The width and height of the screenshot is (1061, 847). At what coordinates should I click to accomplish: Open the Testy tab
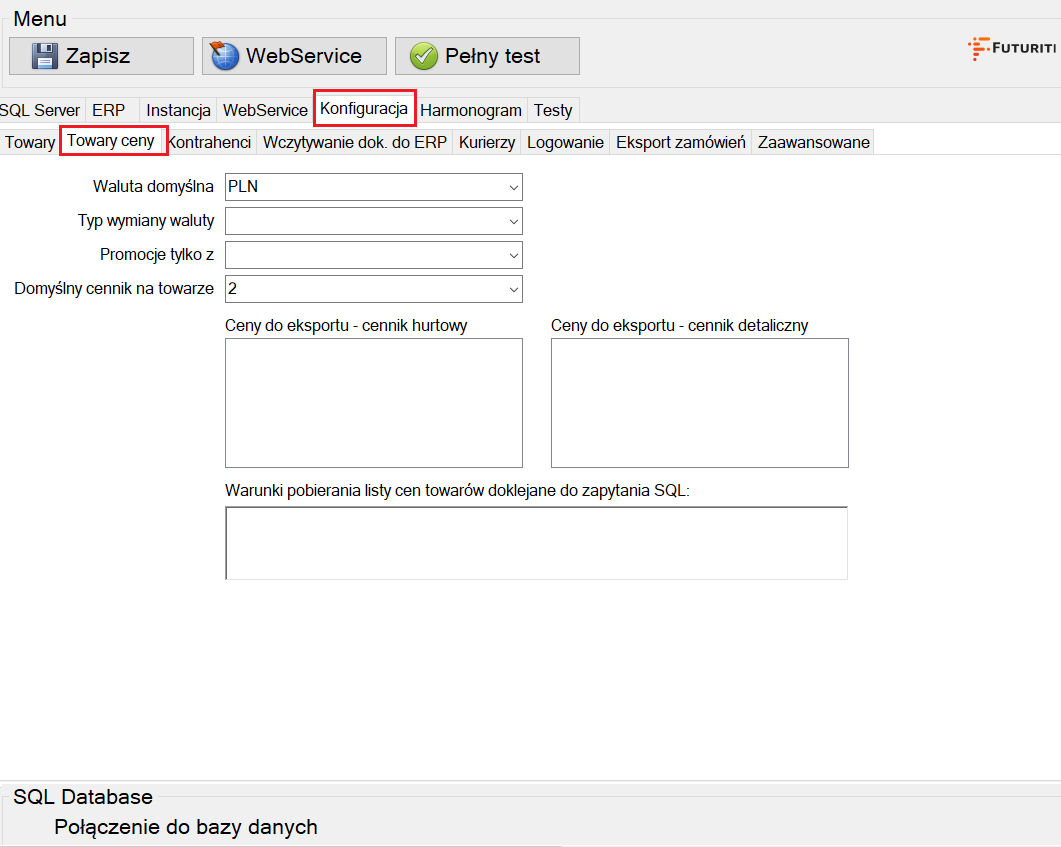553,110
